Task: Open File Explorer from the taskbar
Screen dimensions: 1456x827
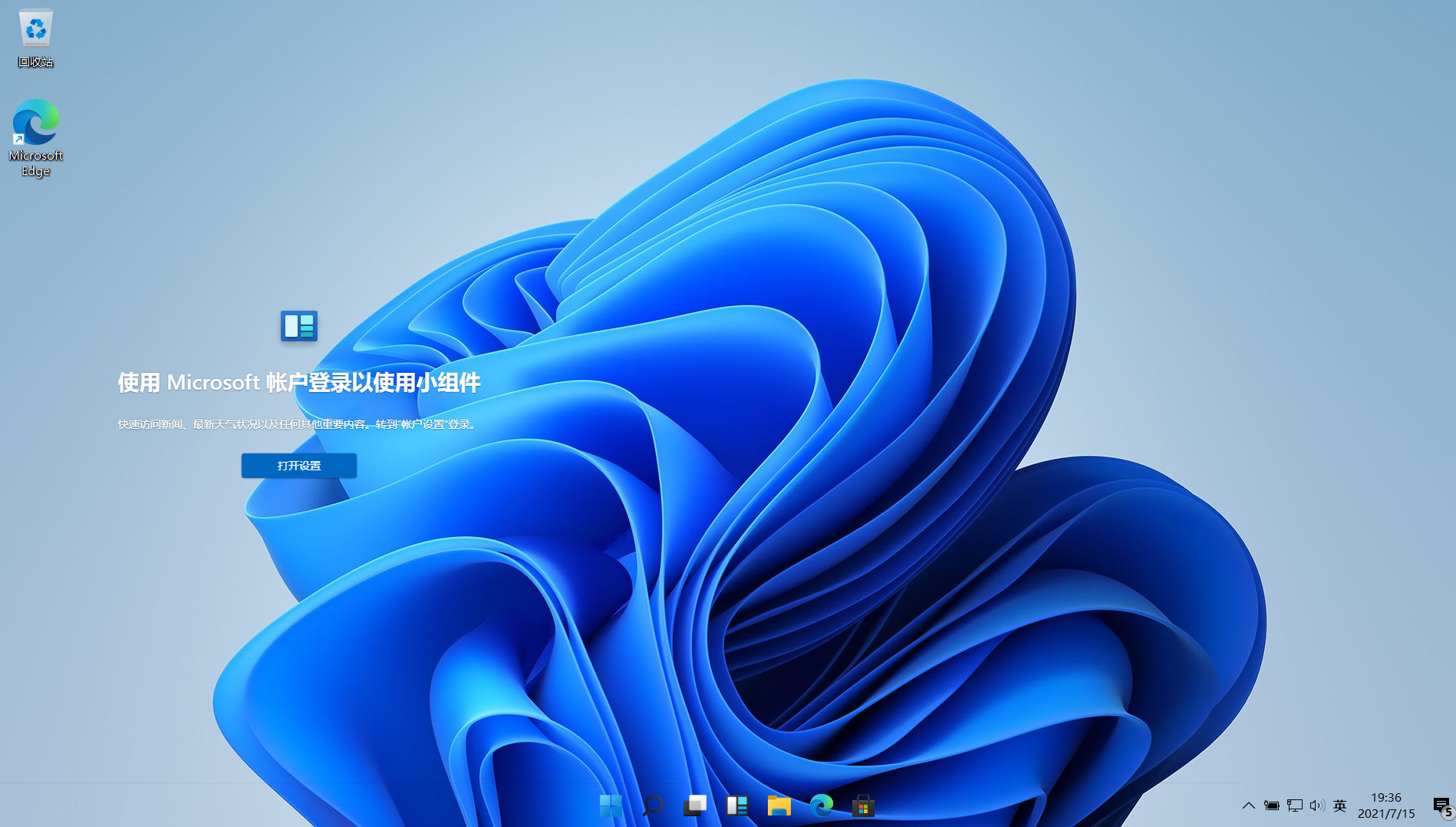Action: click(779, 806)
